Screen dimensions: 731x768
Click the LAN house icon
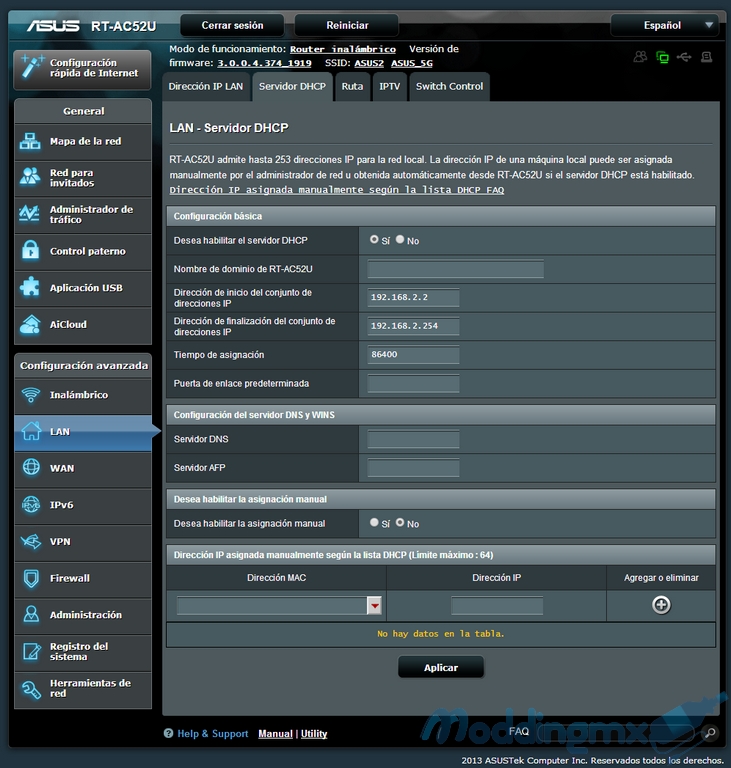coord(31,432)
